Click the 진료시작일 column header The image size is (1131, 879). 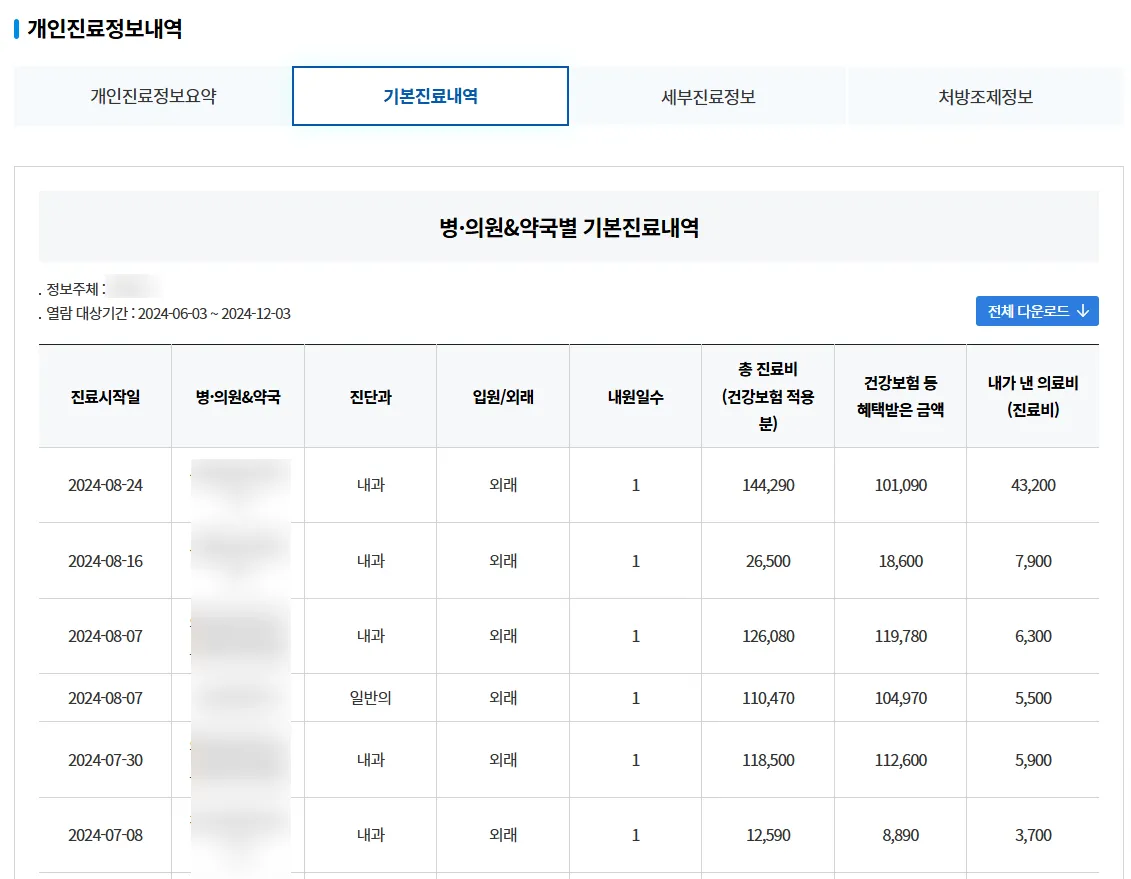(104, 395)
